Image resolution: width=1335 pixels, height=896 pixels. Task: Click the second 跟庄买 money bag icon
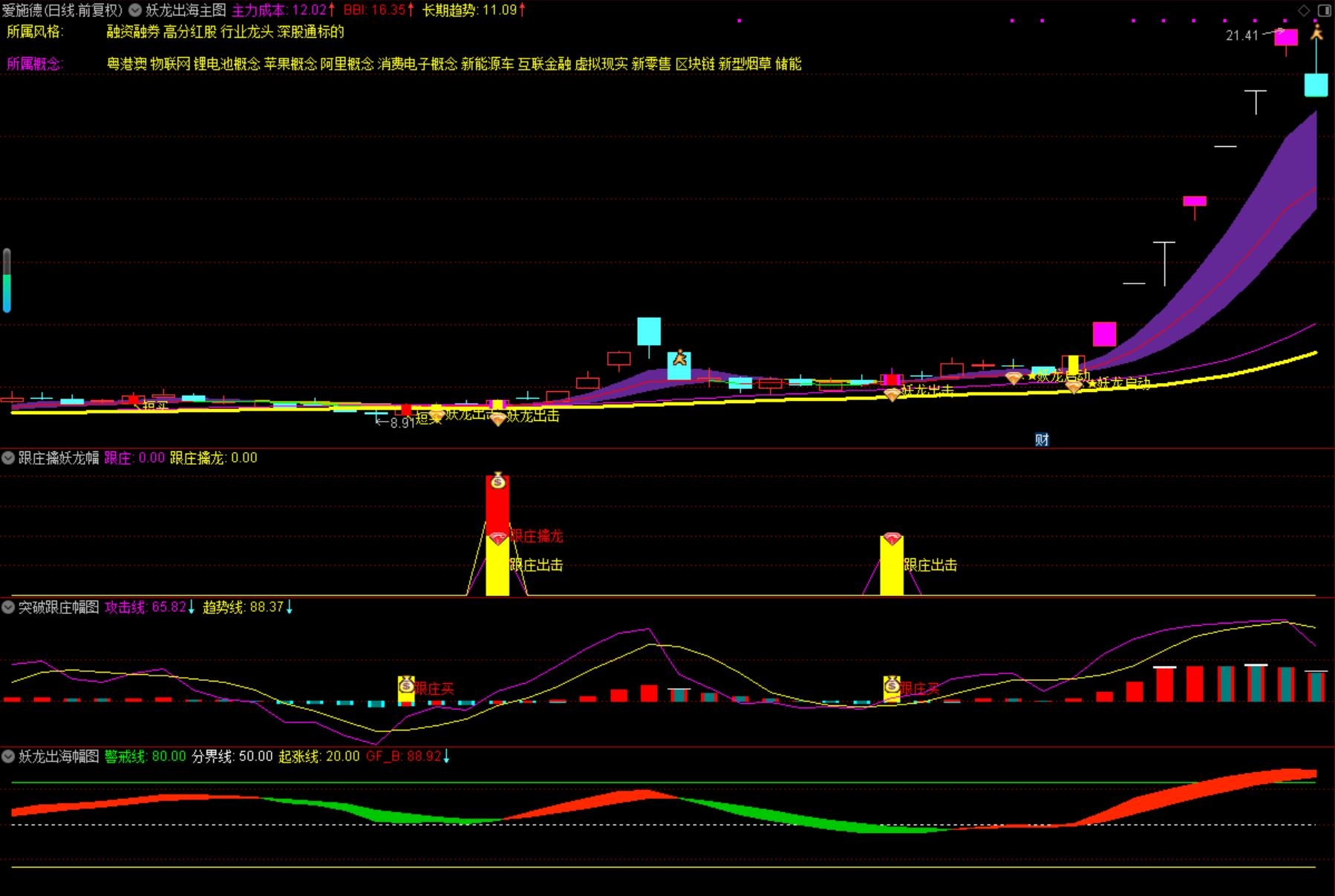892,686
